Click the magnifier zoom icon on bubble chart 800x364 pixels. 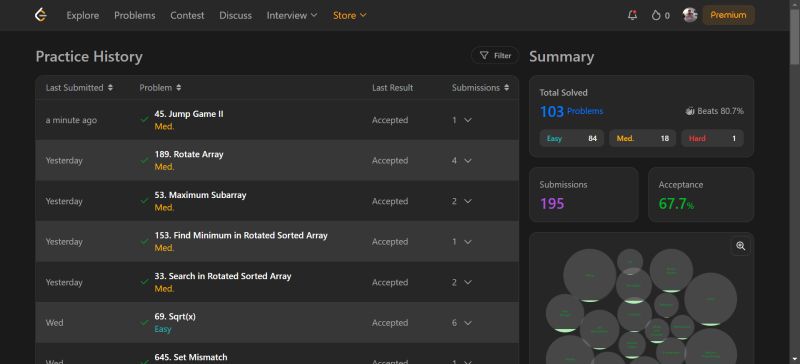point(740,246)
